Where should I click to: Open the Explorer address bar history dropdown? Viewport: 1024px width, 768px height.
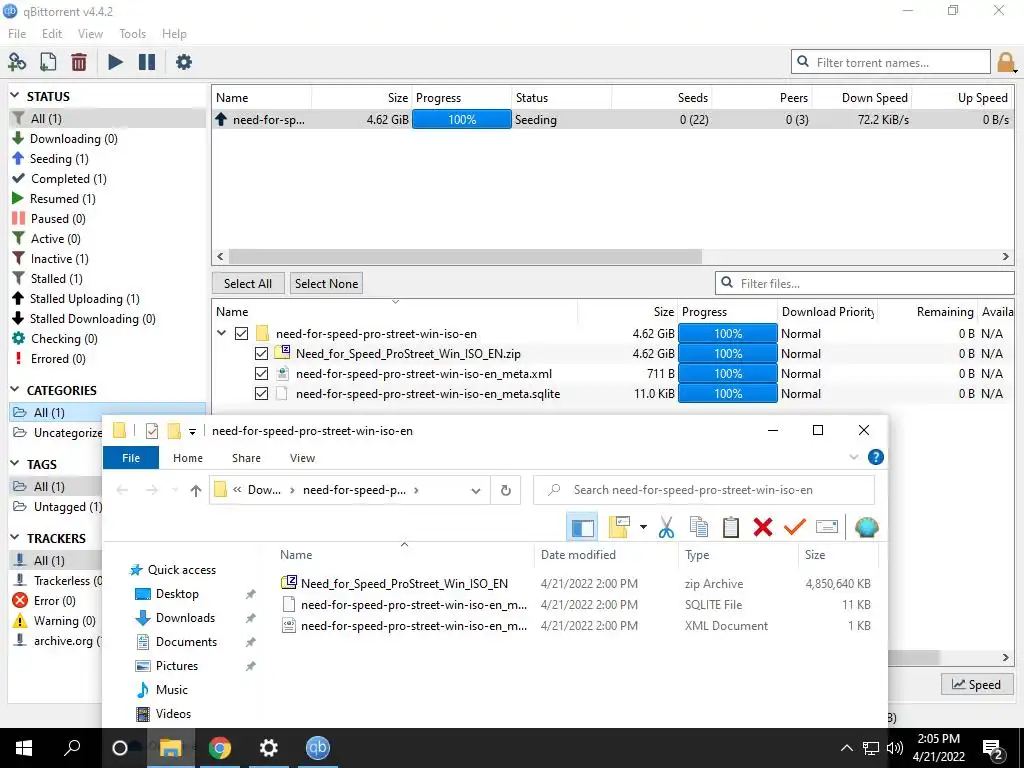(475, 490)
